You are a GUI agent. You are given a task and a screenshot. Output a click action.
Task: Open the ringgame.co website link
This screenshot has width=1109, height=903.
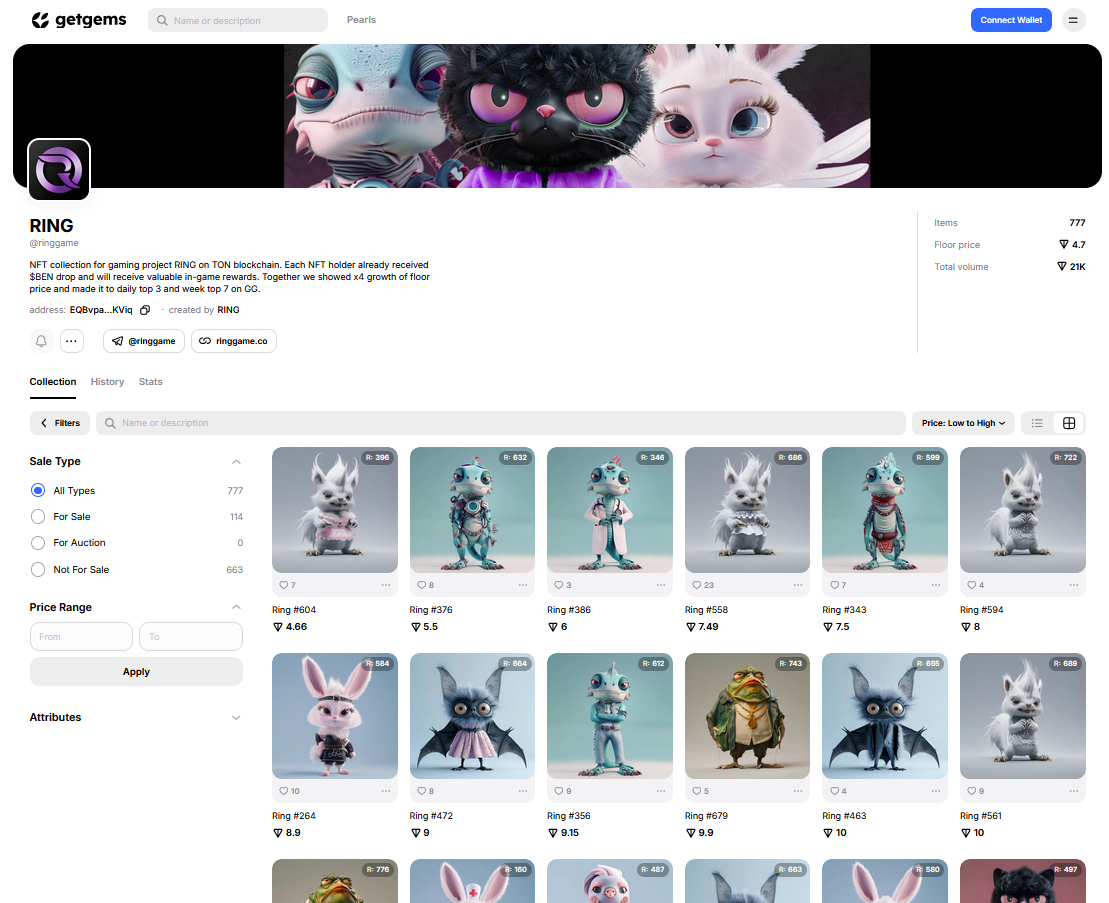(234, 341)
